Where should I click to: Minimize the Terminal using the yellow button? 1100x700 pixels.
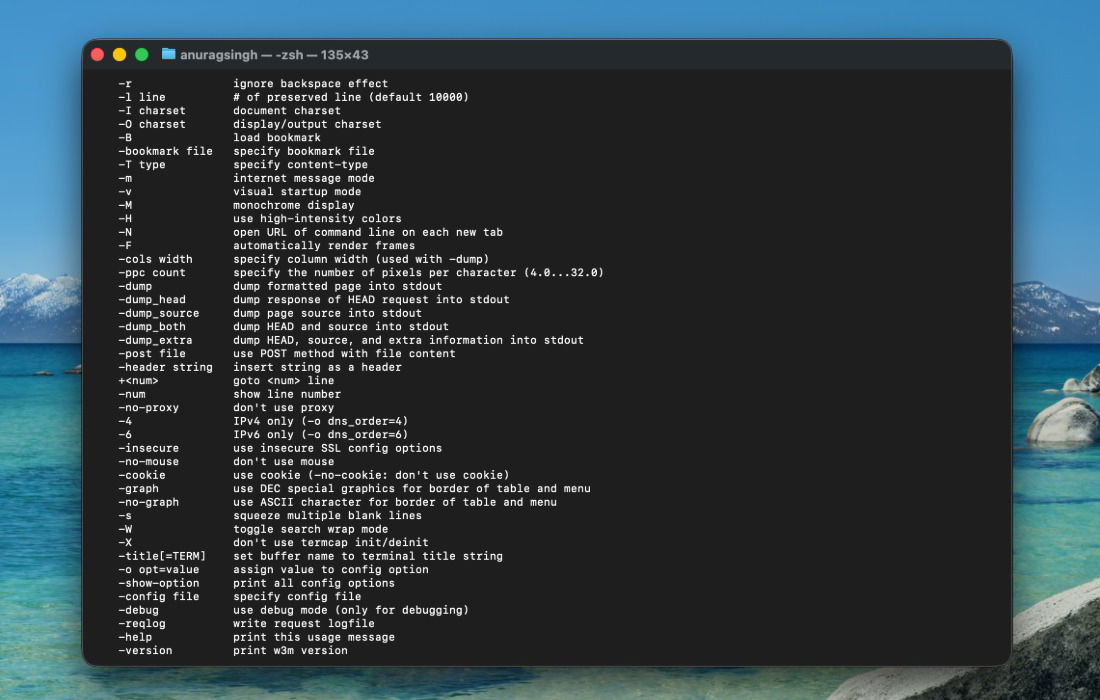point(120,54)
